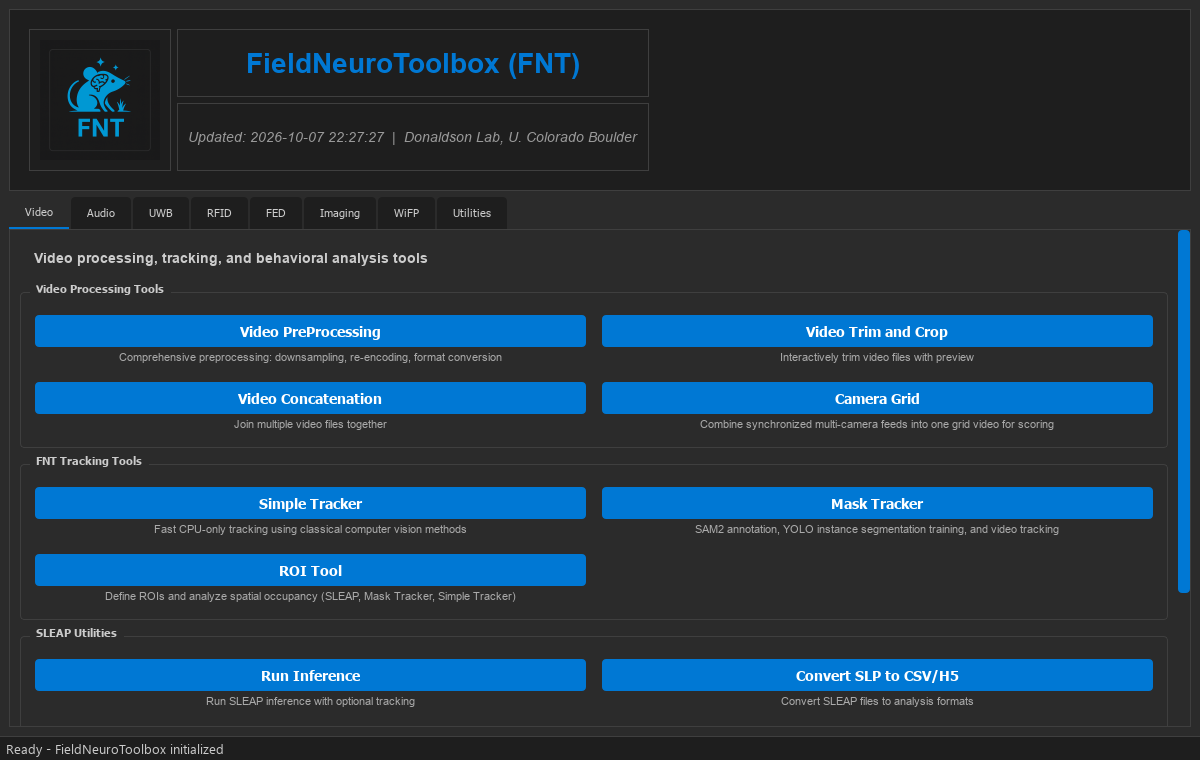Open Convert SLP to CSV/H5
The image size is (1200, 760).
[x=877, y=675]
